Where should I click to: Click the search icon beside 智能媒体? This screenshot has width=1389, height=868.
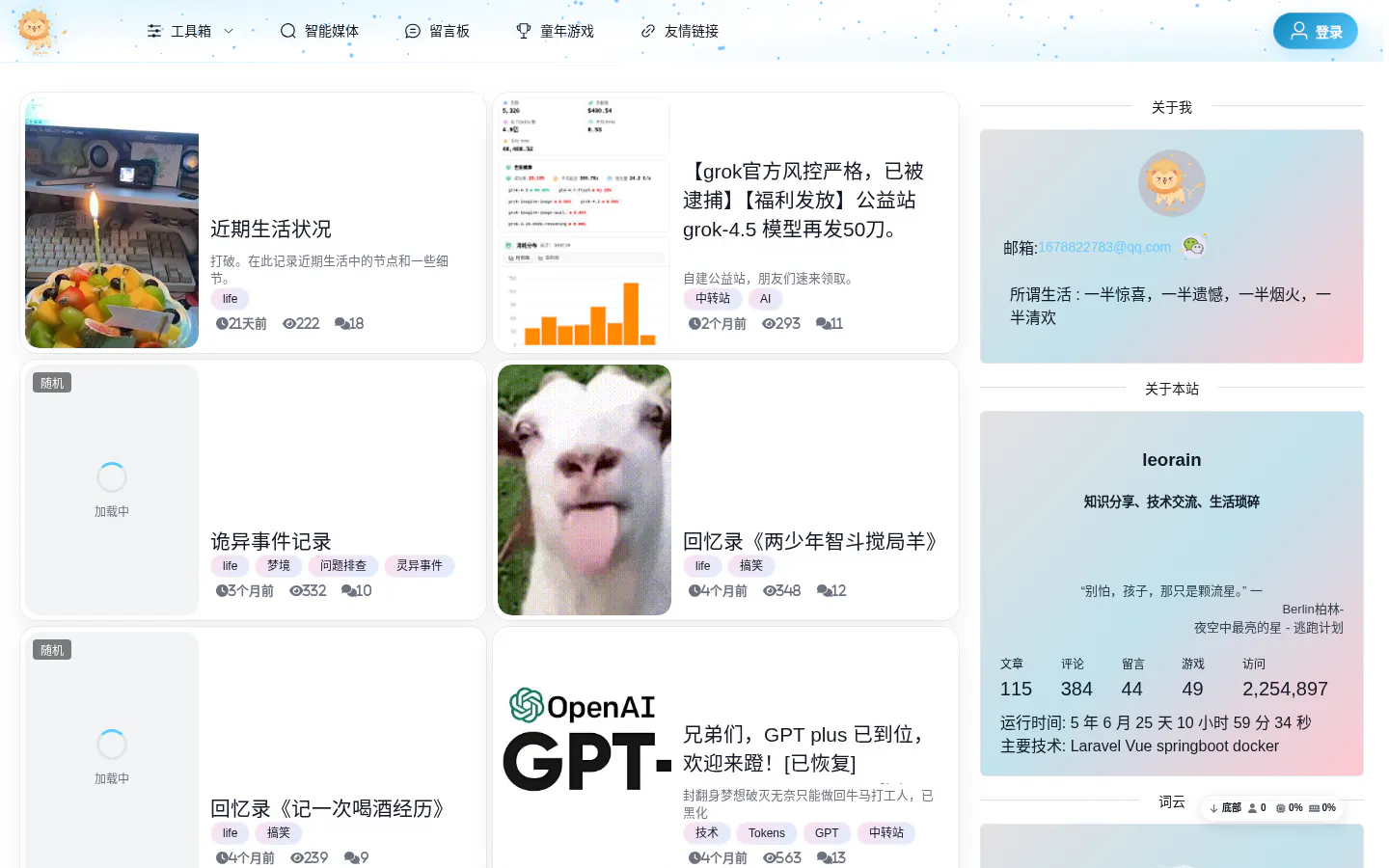(287, 31)
